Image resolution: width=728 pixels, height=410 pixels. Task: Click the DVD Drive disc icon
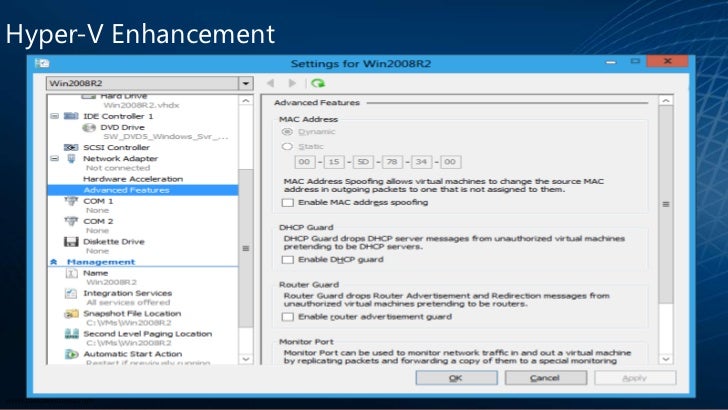pos(89,127)
